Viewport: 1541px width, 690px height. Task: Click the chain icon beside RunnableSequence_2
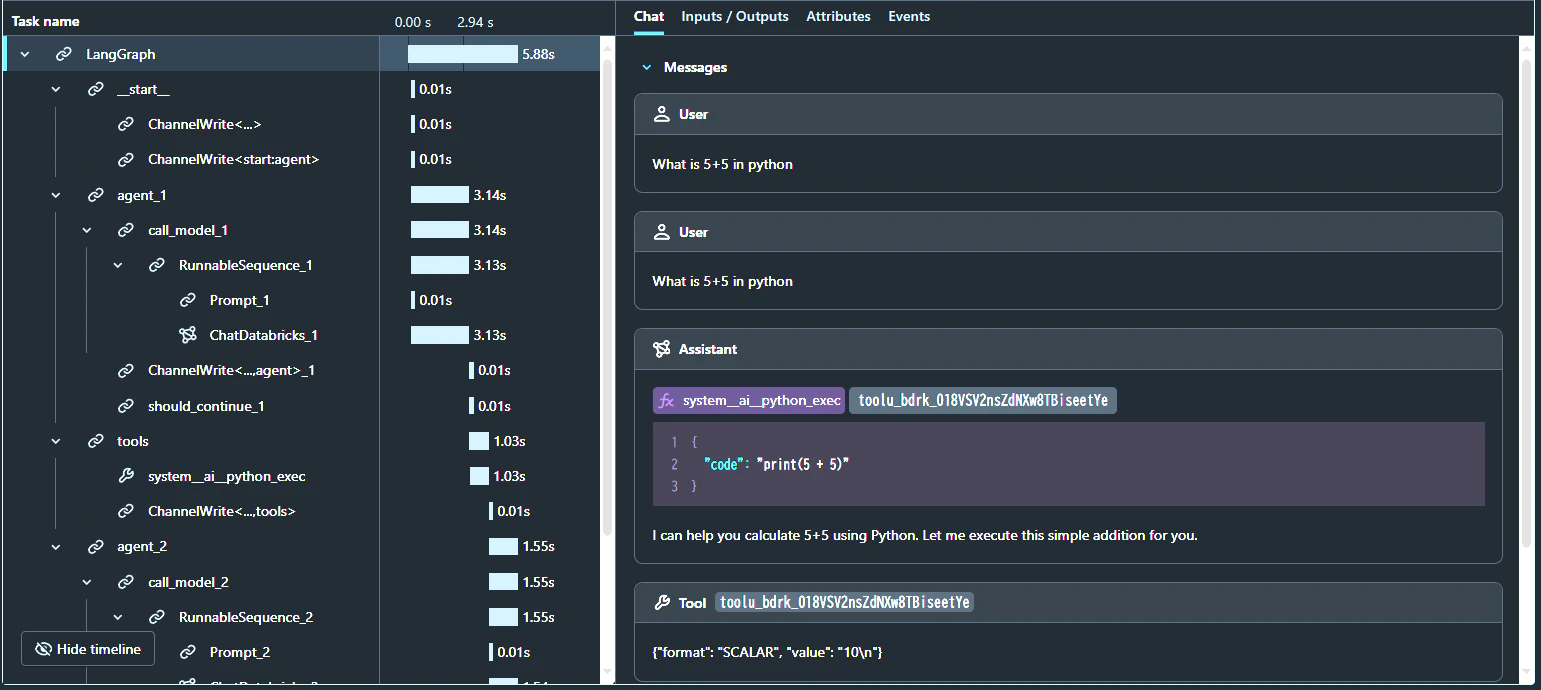pyautogui.click(x=157, y=617)
